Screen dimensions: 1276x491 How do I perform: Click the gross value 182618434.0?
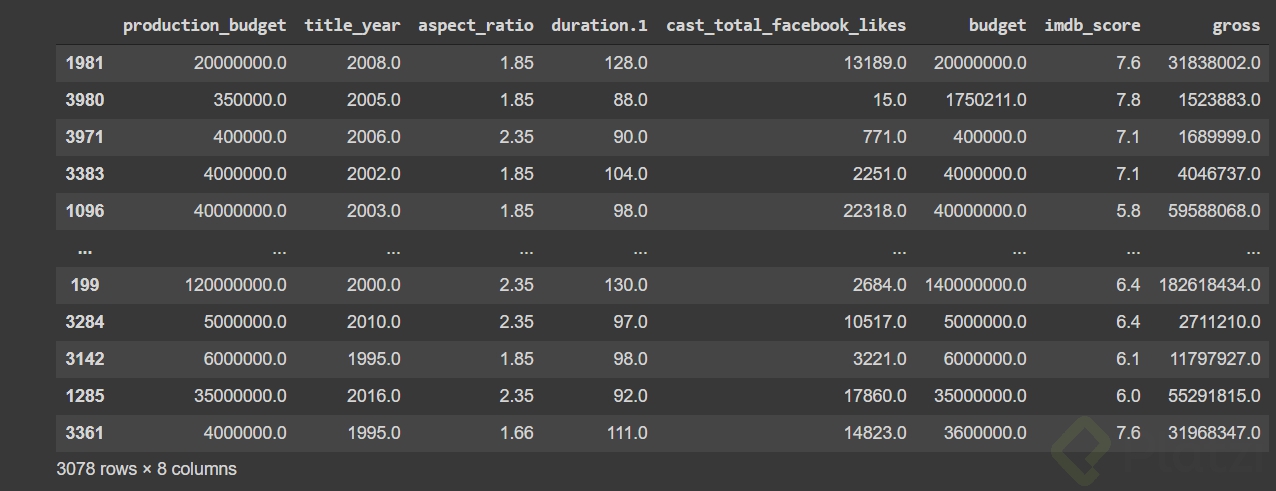tap(1209, 285)
